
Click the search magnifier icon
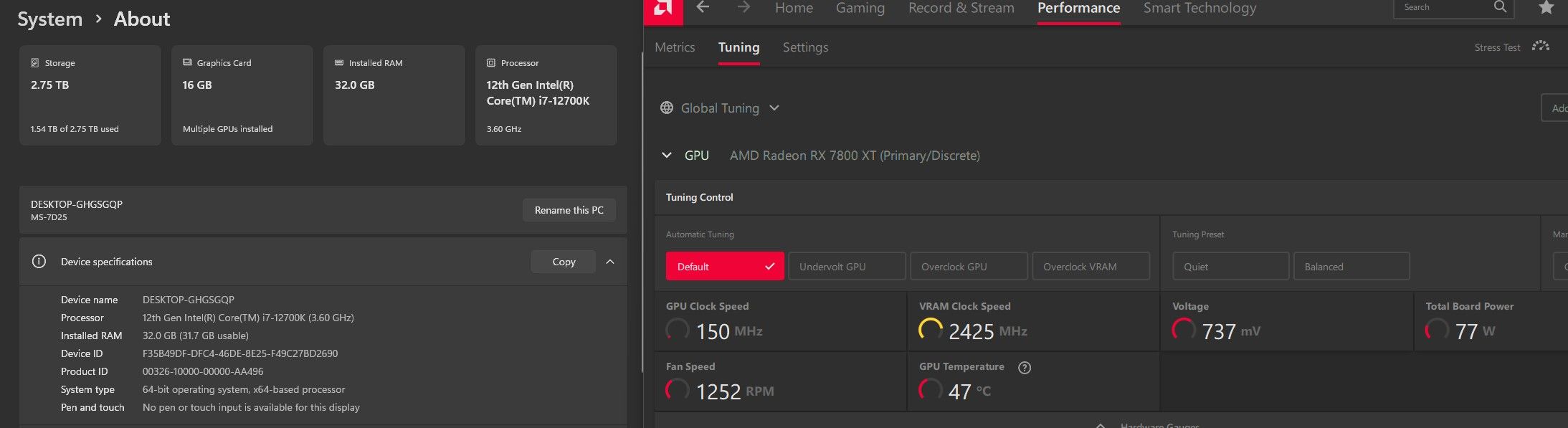pyautogui.click(x=1500, y=7)
